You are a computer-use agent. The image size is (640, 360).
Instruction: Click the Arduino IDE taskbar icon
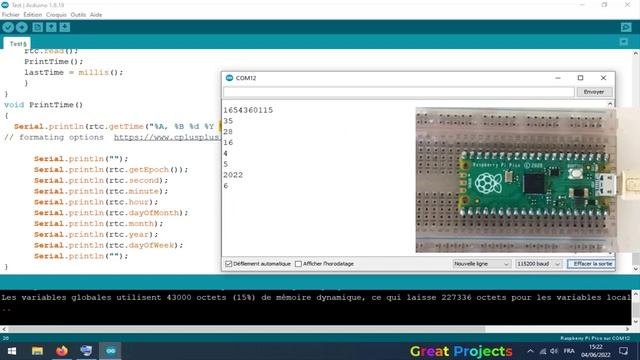pyautogui.click(x=111, y=351)
